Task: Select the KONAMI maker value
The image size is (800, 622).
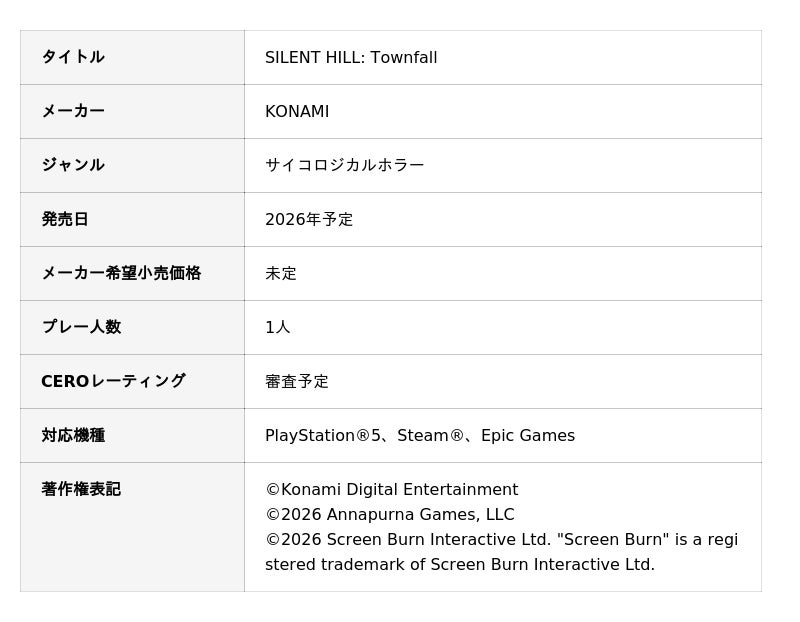Action: coord(297,112)
